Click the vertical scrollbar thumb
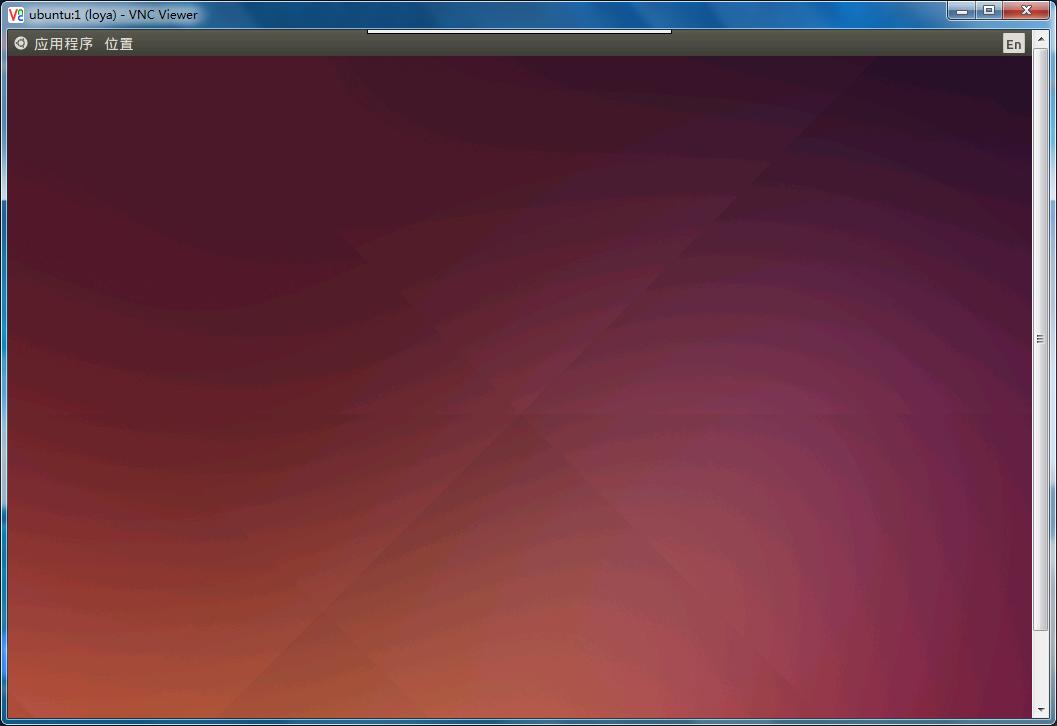This screenshot has width=1057, height=726. (1041, 338)
